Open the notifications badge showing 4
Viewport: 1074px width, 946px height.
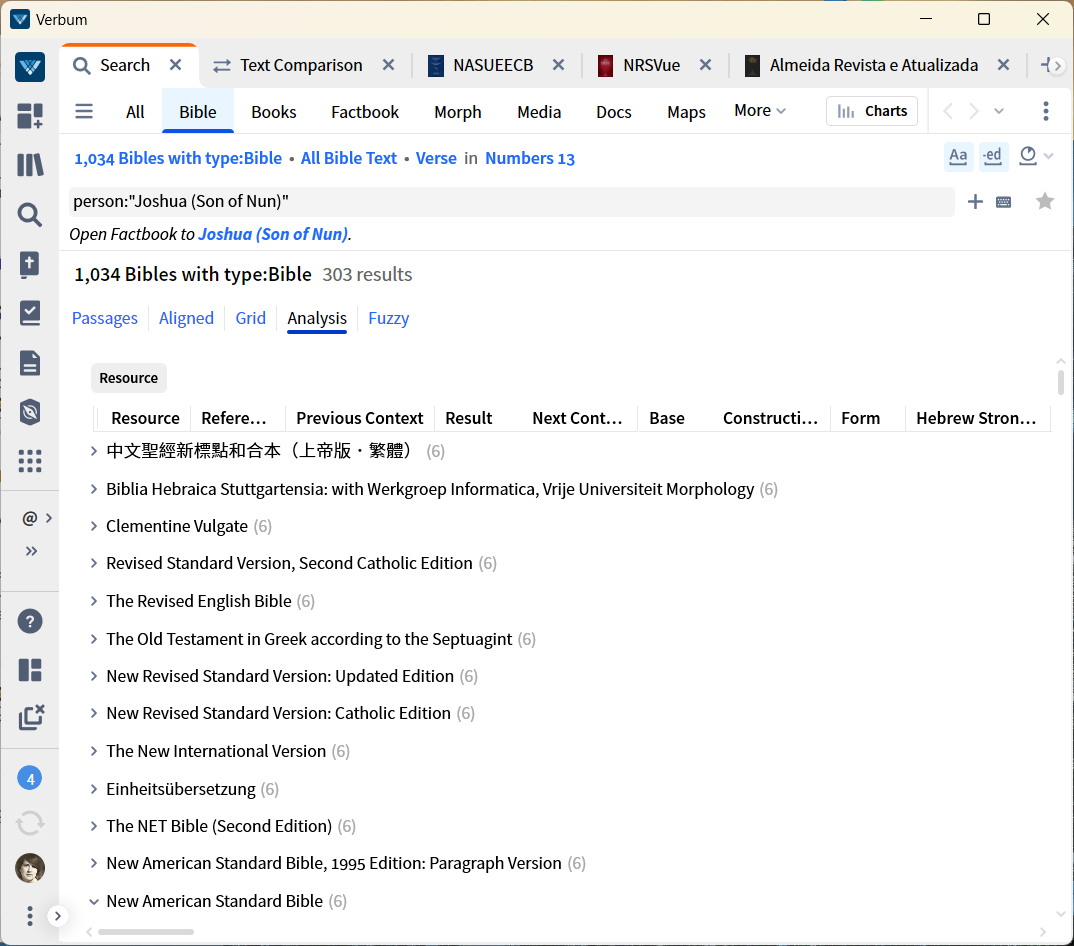[29, 779]
